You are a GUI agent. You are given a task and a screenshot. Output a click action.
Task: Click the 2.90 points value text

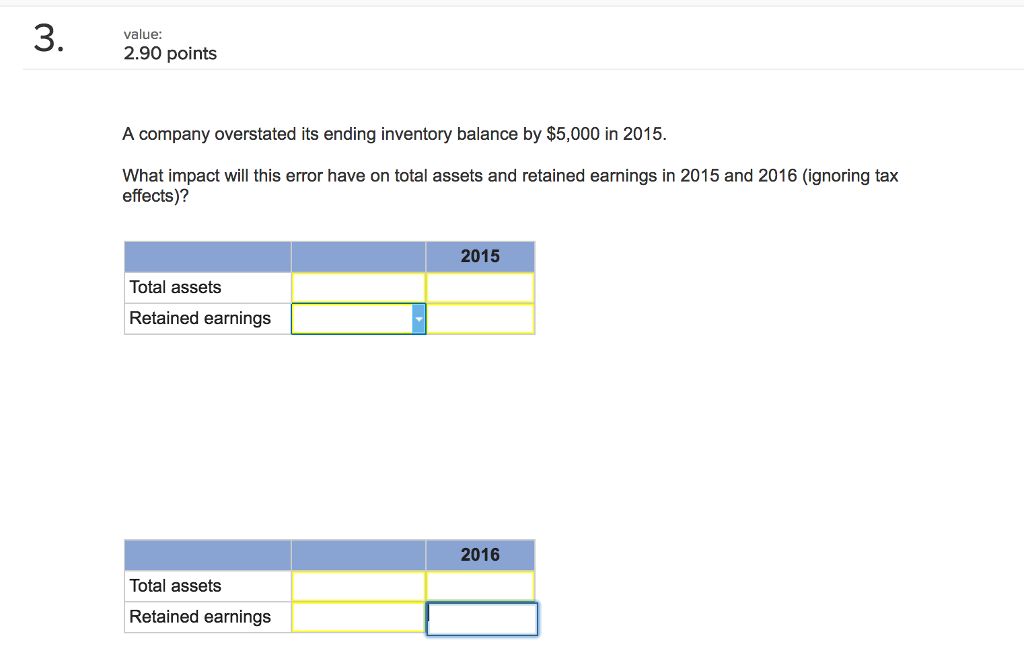click(169, 53)
